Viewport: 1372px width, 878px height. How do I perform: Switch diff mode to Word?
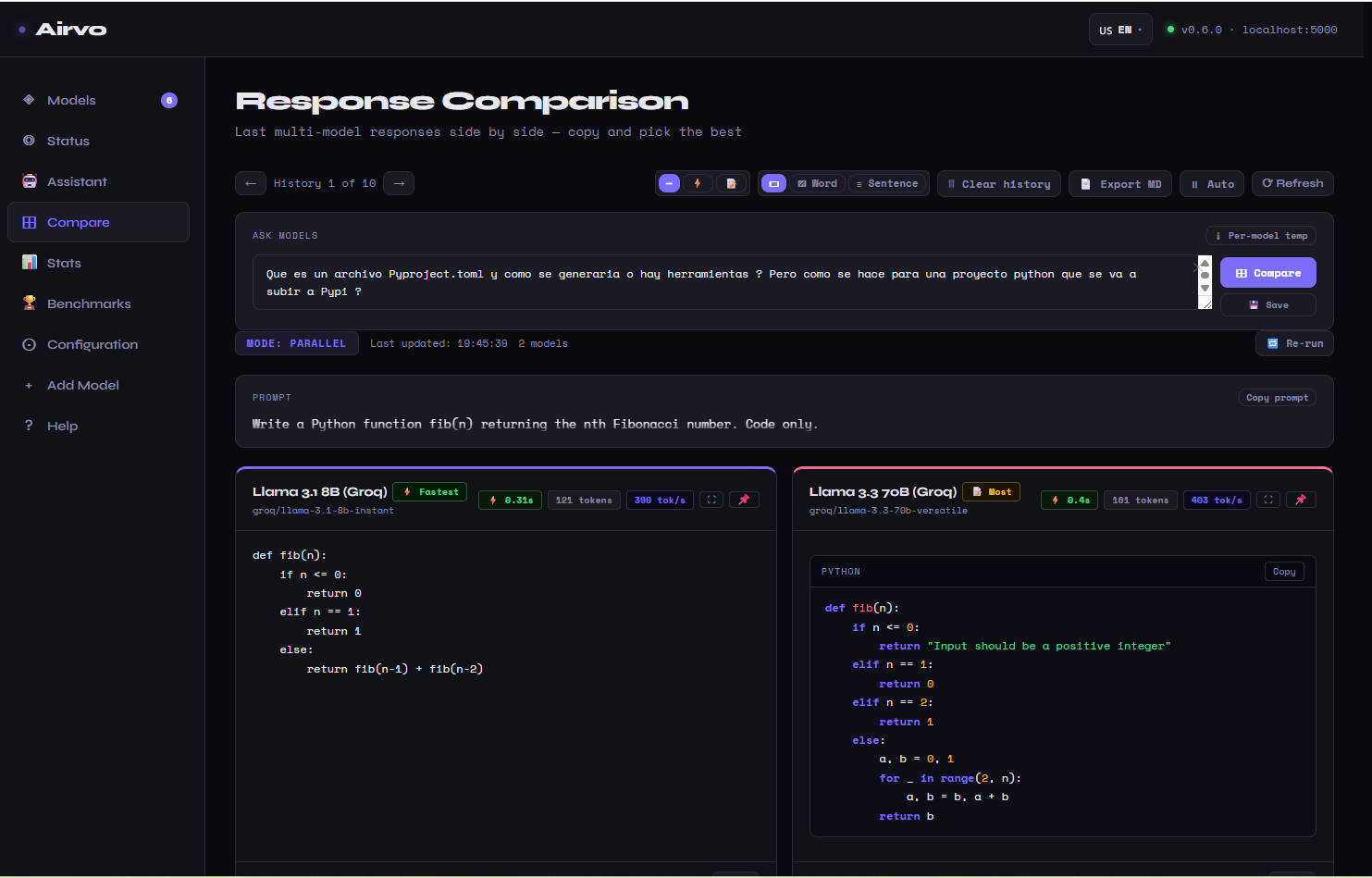click(x=818, y=183)
